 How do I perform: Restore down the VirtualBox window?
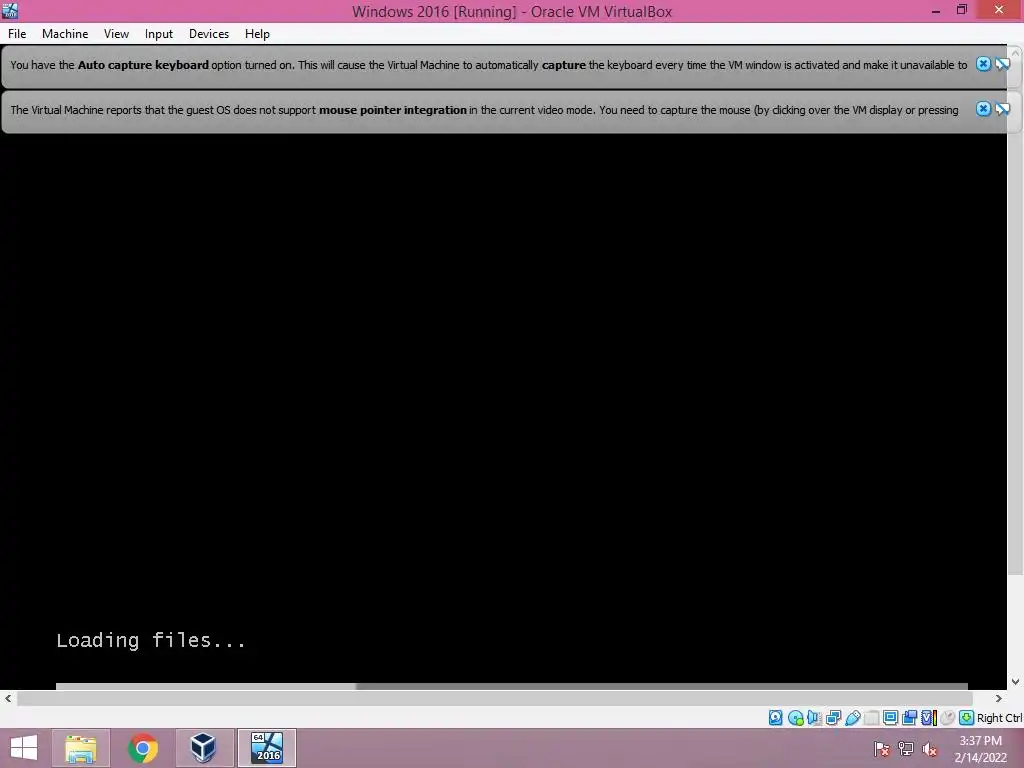pos(962,10)
